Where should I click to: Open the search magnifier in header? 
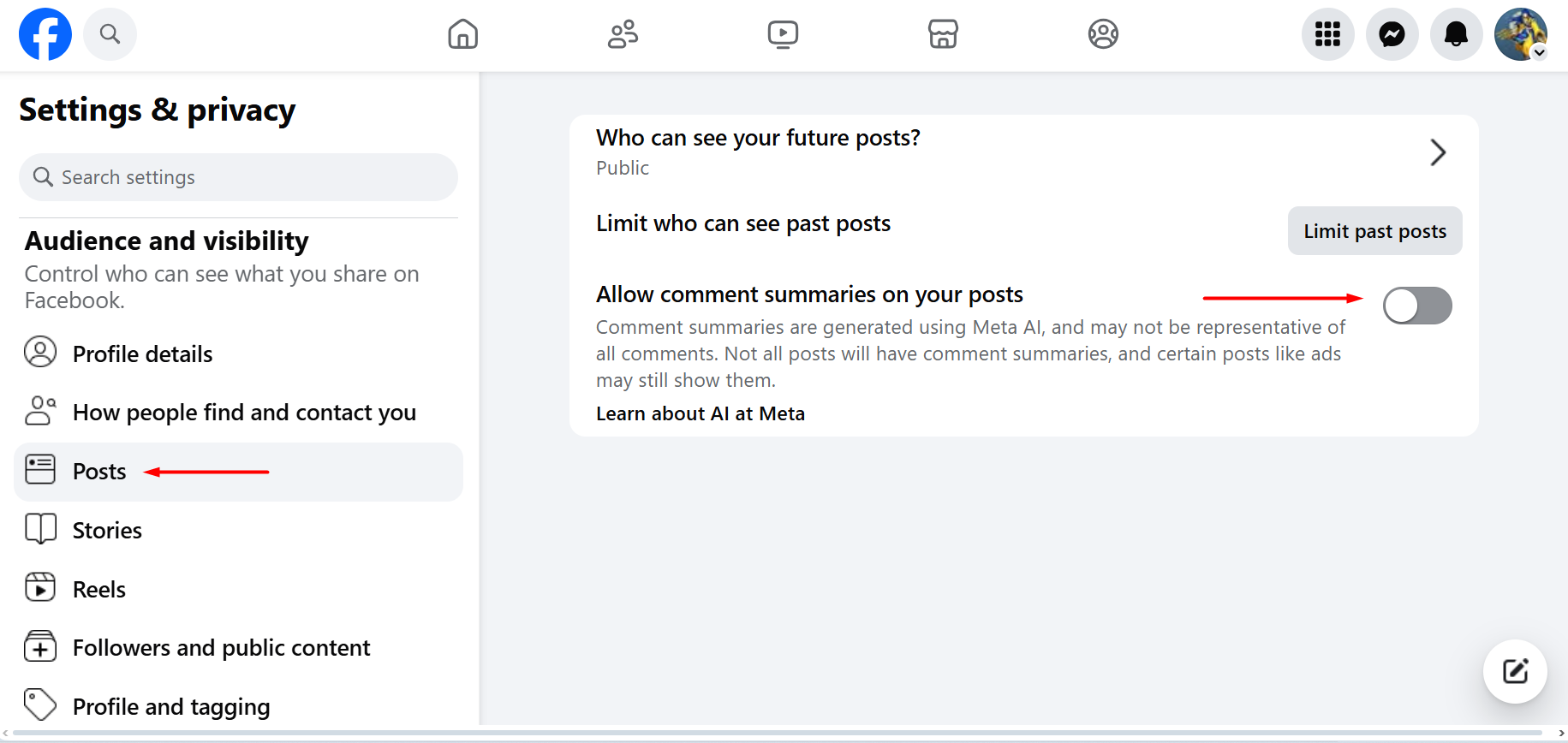[110, 34]
